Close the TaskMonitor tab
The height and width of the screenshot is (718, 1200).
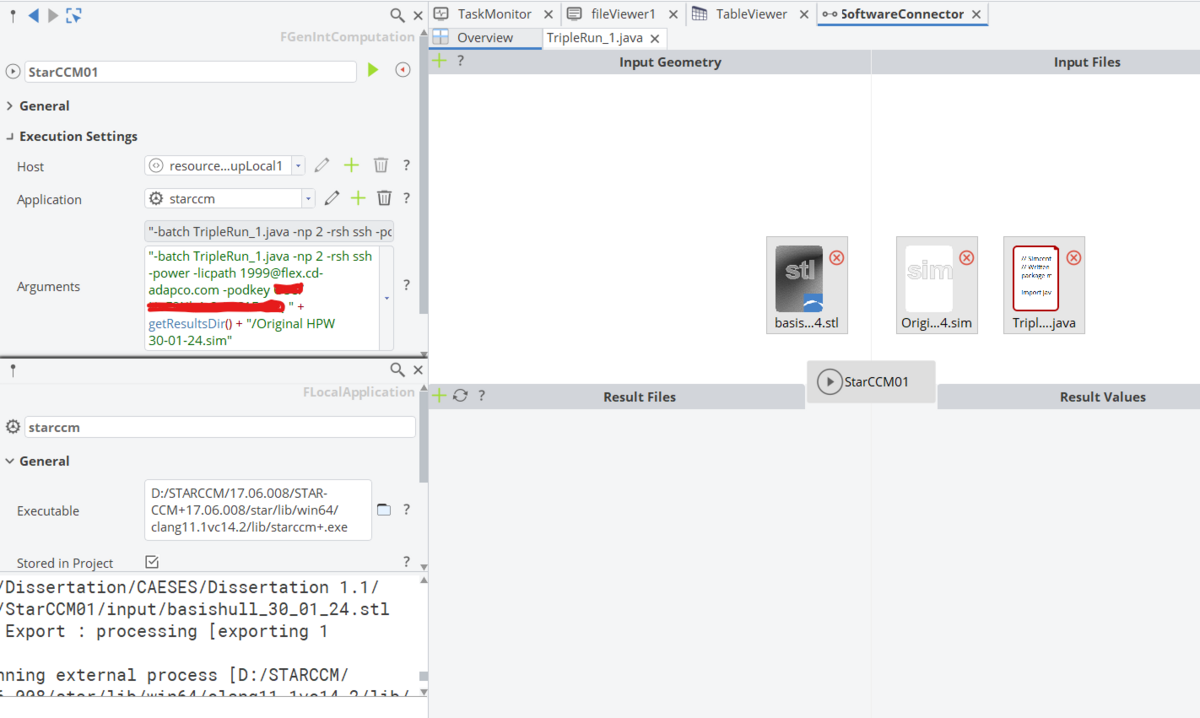point(549,15)
